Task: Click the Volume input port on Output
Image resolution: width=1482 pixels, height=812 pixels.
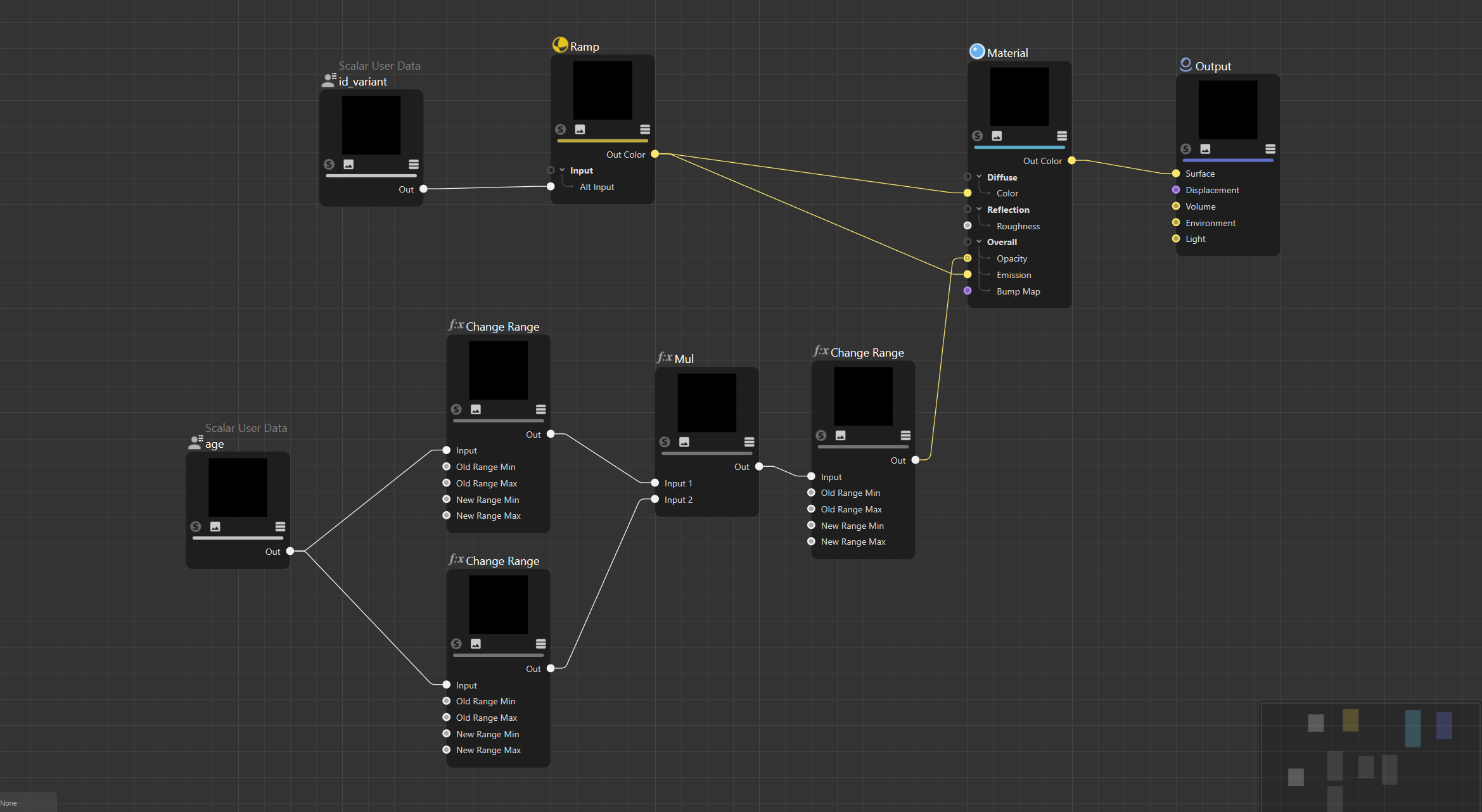Action: [1176, 206]
